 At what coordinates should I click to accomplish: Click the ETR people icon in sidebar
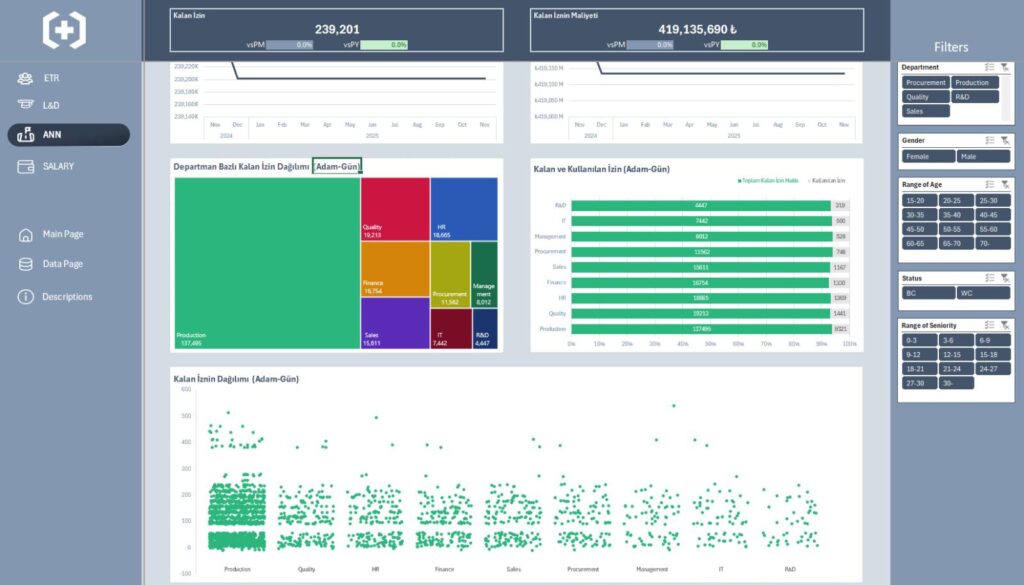(x=25, y=79)
